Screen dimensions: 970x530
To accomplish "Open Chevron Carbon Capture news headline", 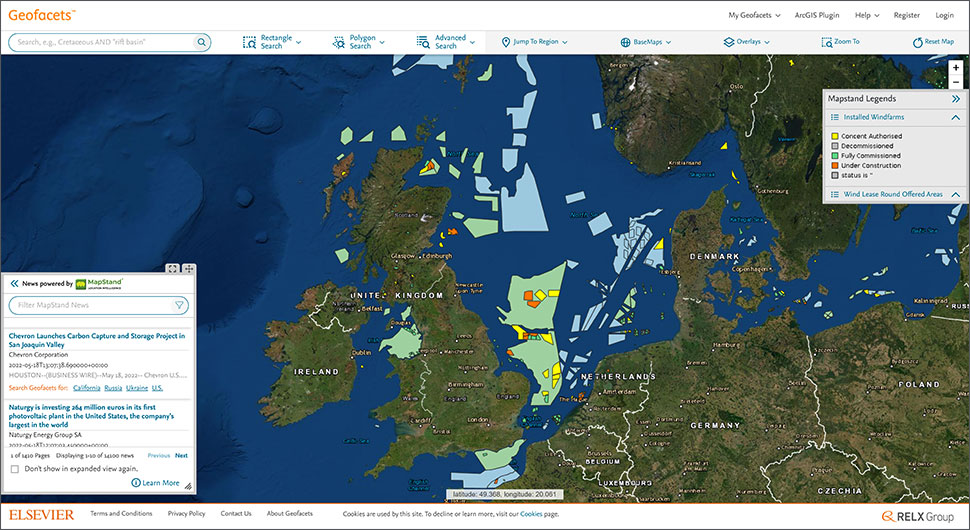I will (x=97, y=340).
